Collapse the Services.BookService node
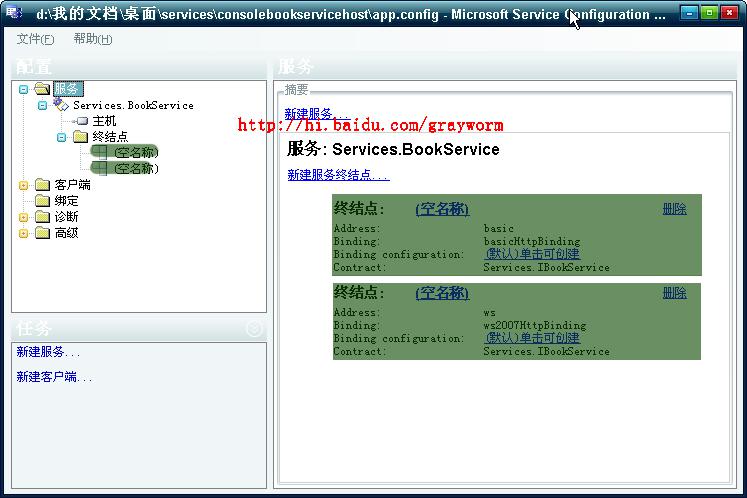Viewport: 747px width, 498px height. tap(42, 105)
